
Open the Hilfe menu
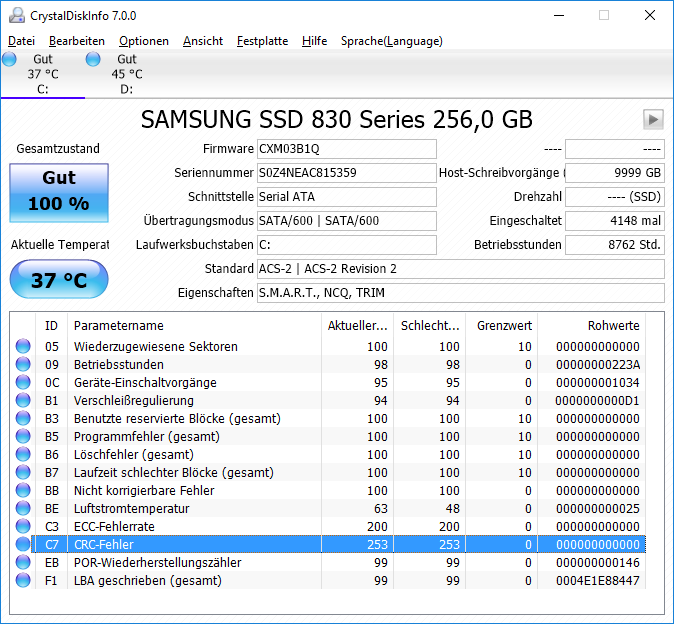click(314, 41)
